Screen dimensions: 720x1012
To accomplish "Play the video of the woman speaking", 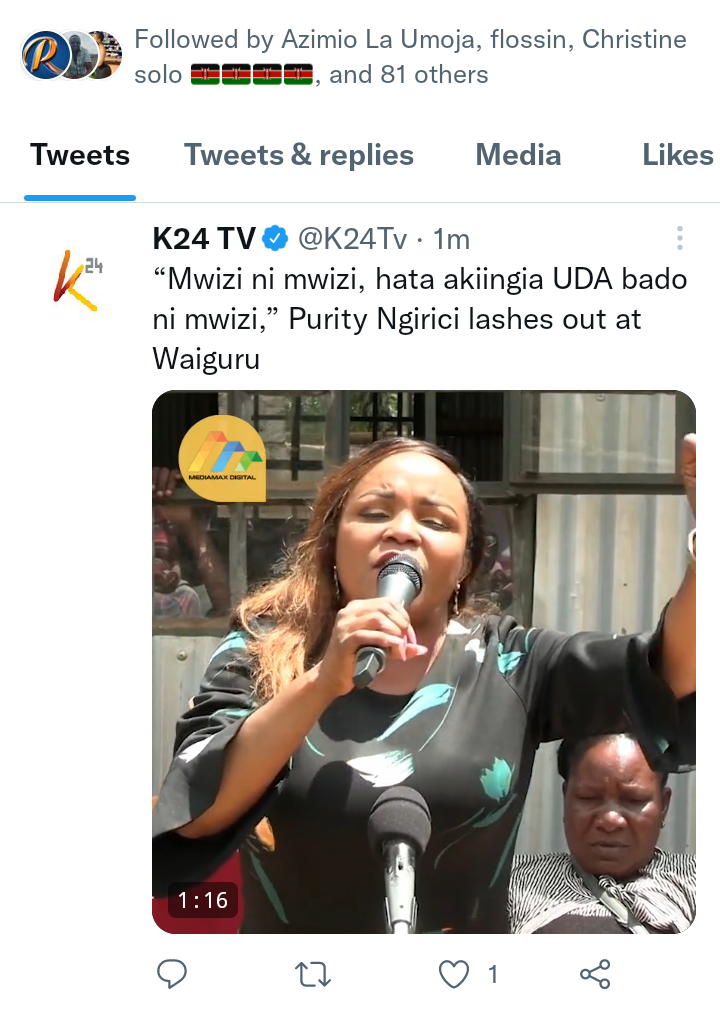I will [x=424, y=662].
